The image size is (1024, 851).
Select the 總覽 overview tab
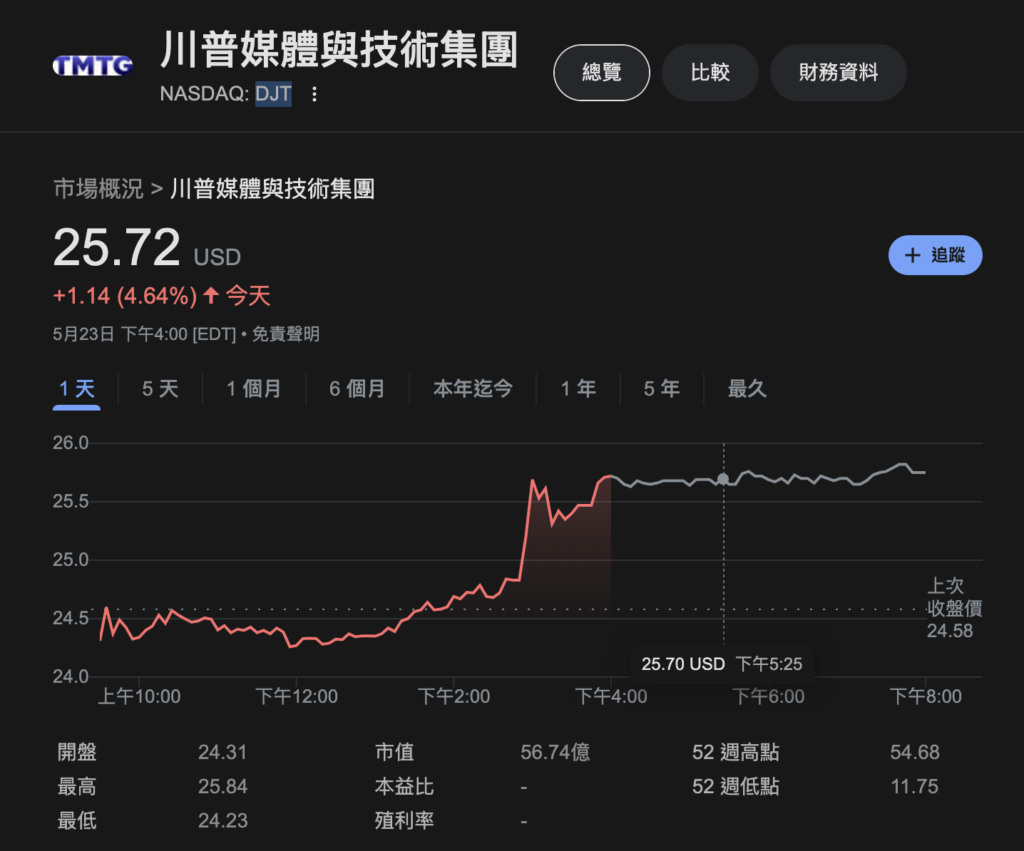pos(601,72)
